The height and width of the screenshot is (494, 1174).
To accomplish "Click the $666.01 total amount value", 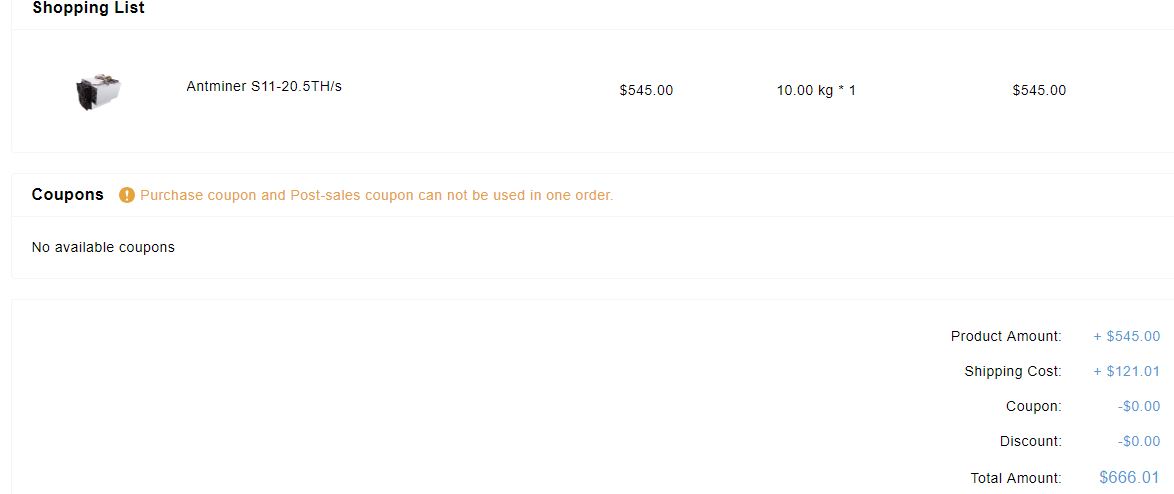I will [1129, 477].
